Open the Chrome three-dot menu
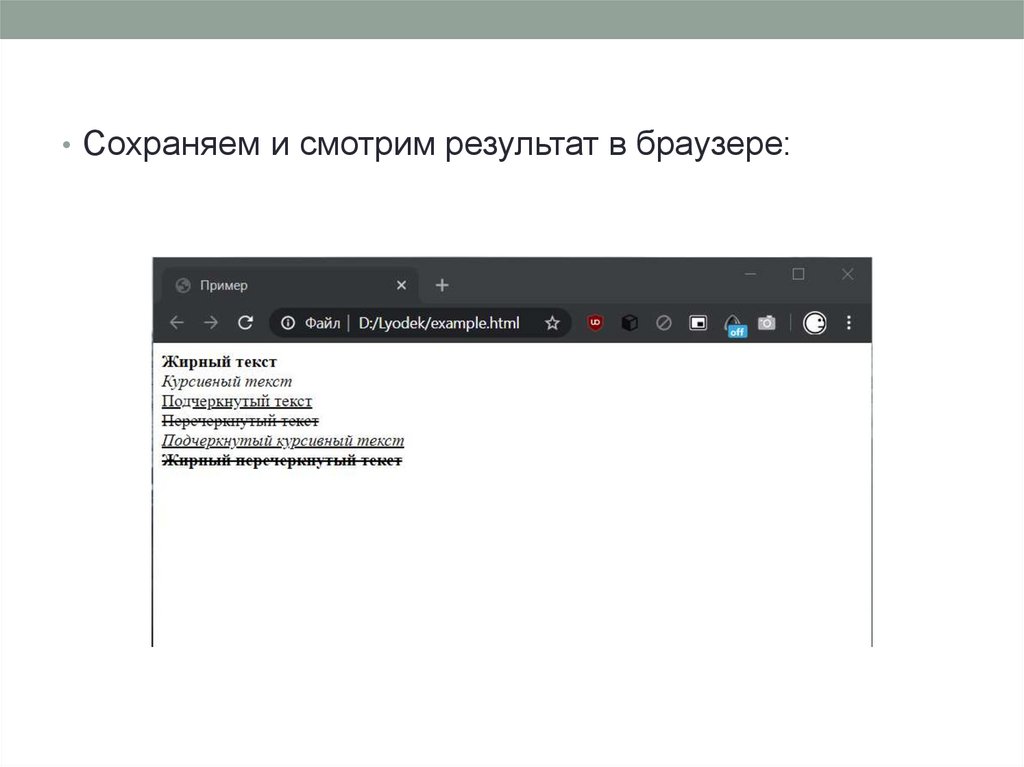 click(848, 323)
